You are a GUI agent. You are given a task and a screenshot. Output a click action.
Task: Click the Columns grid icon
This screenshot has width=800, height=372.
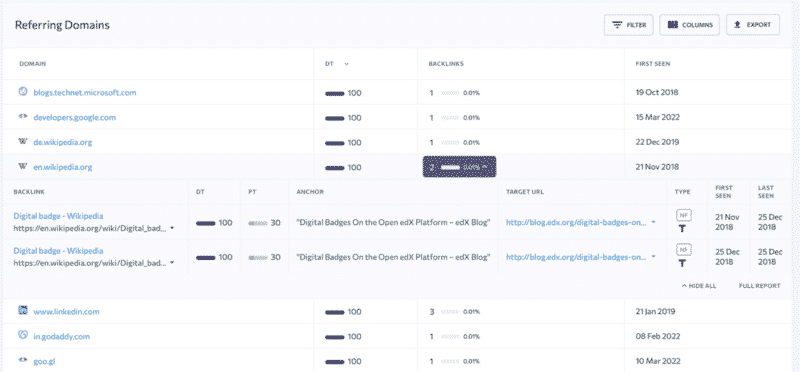[672, 24]
